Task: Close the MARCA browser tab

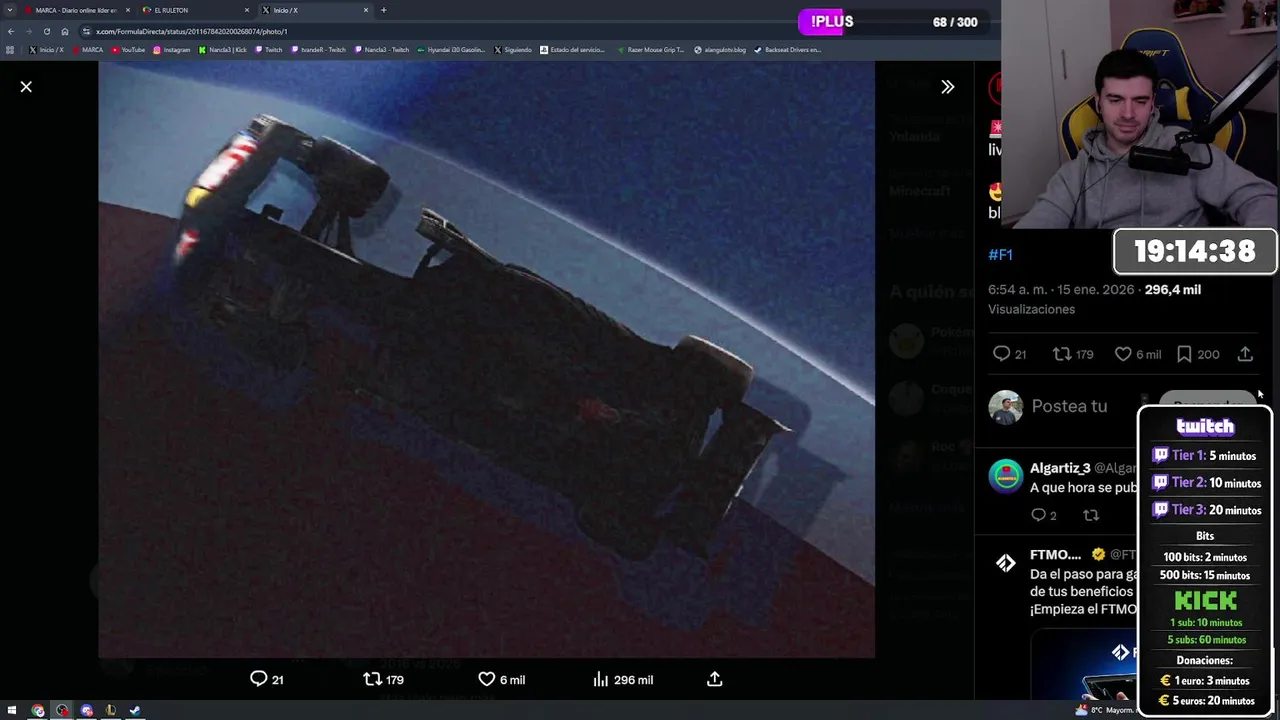Action: 128,10
